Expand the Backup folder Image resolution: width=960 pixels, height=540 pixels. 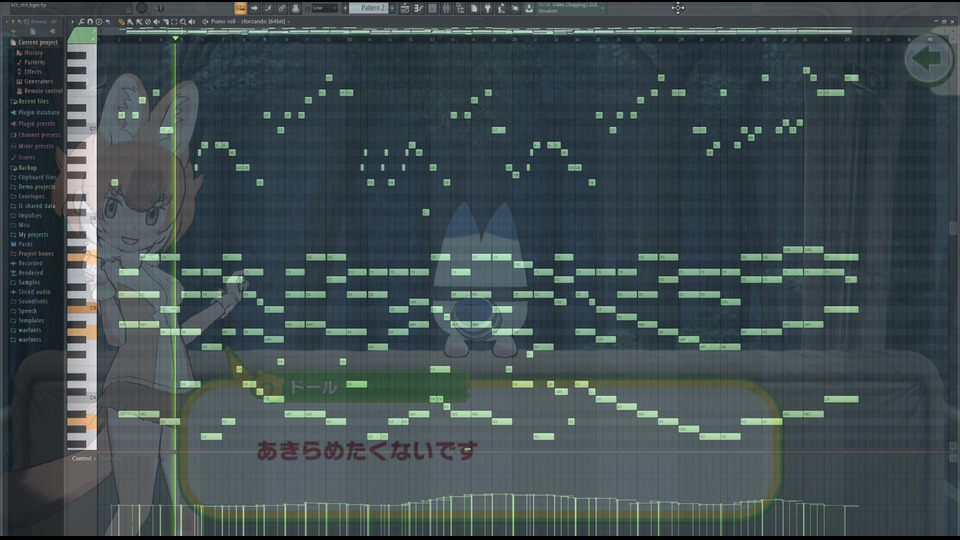[x=24, y=168]
